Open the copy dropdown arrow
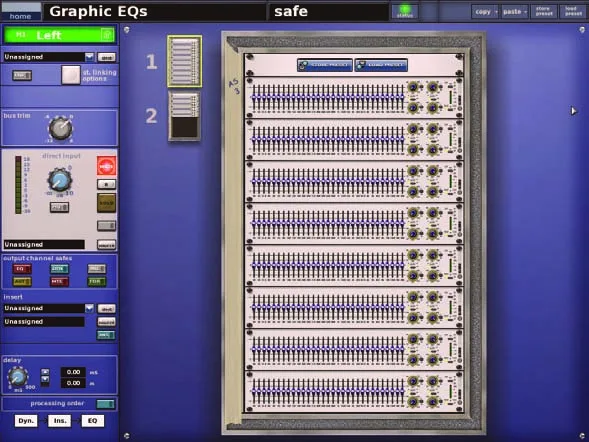The image size is (589, 442). coord(496,12)
